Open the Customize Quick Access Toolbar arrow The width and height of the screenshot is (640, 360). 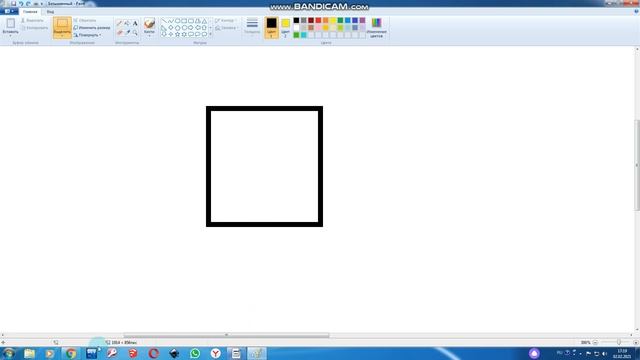point(41,4)
